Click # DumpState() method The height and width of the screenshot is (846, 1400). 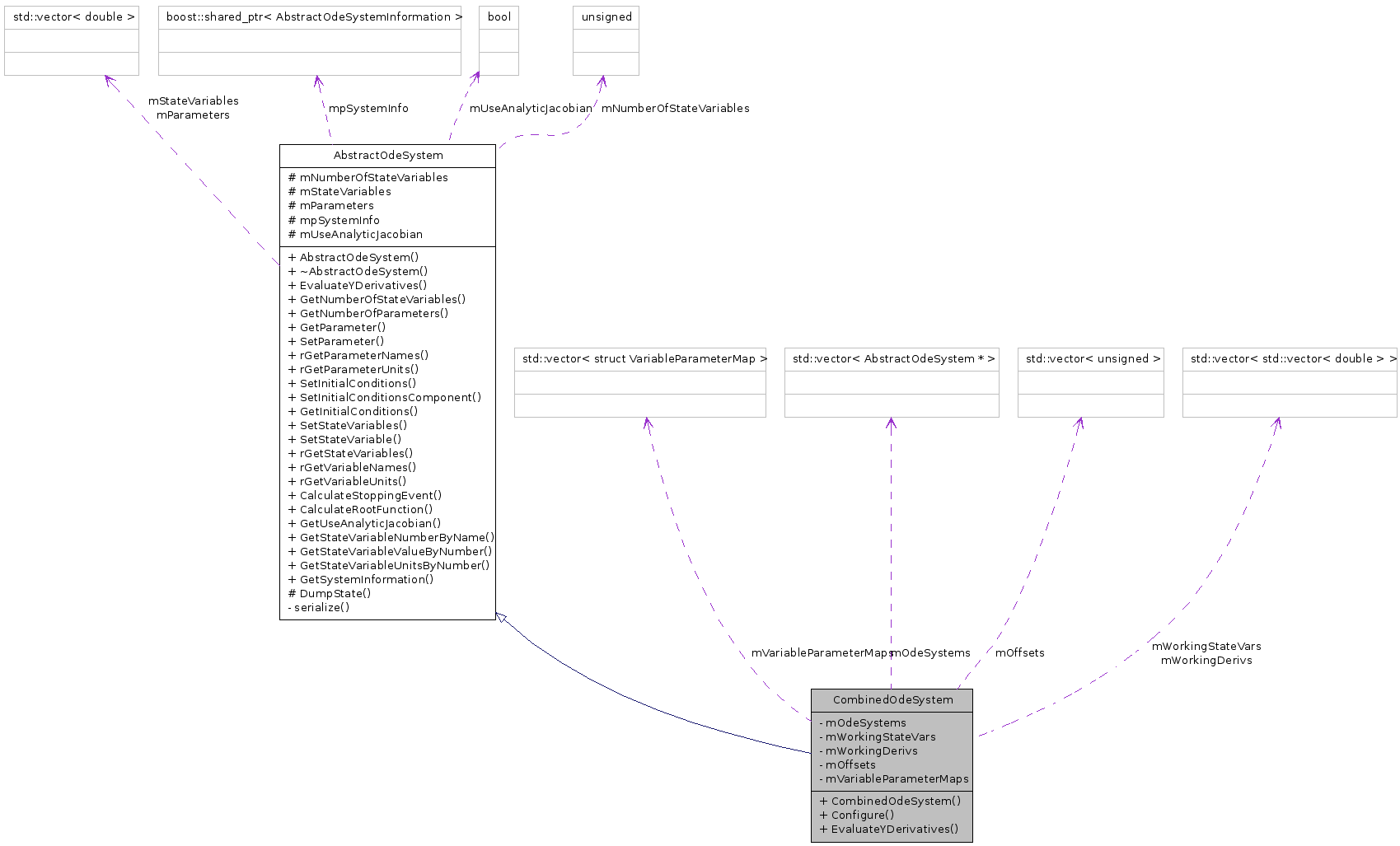coord(330,594)
